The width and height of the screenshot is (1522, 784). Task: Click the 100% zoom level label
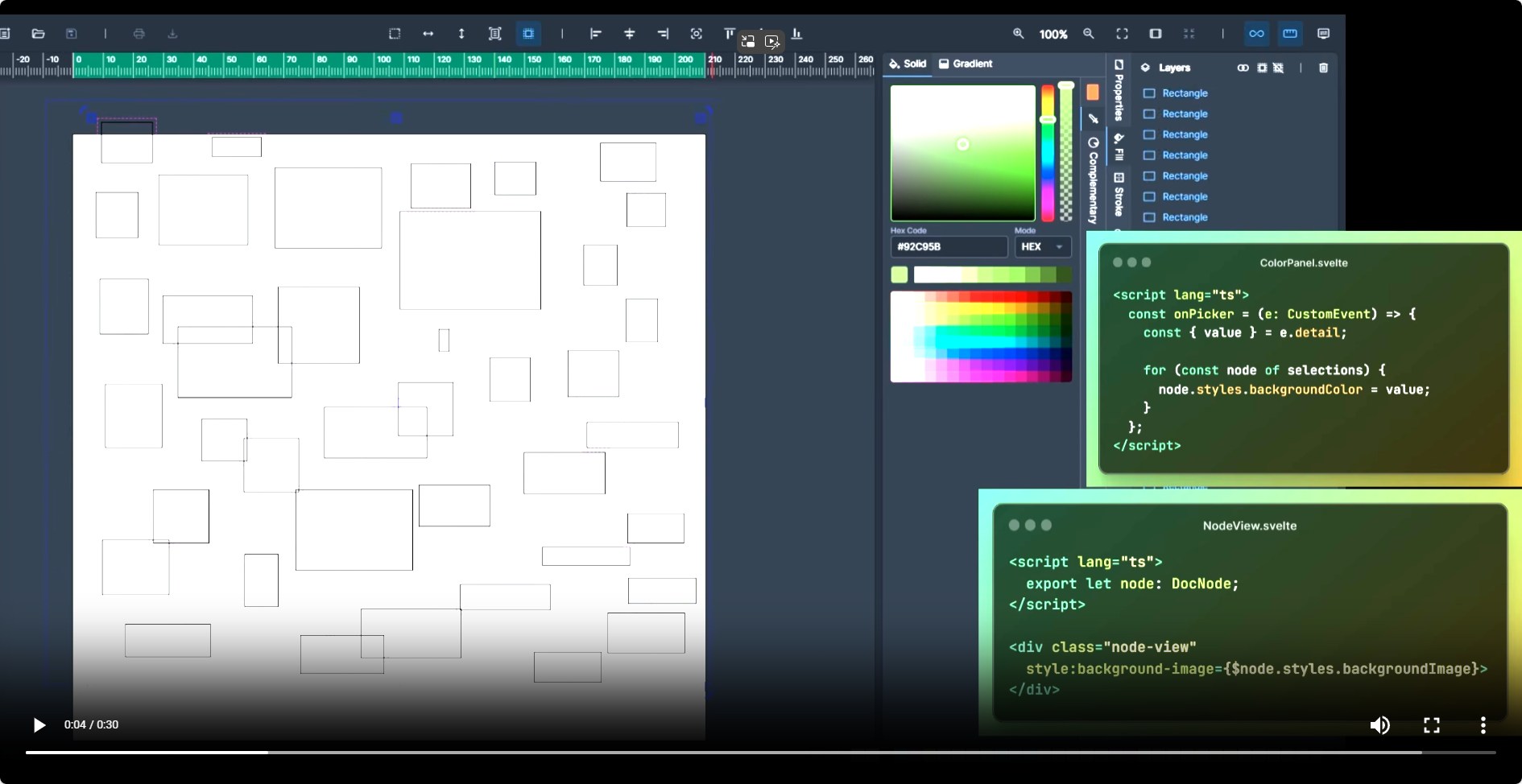tap(1053, 34)
